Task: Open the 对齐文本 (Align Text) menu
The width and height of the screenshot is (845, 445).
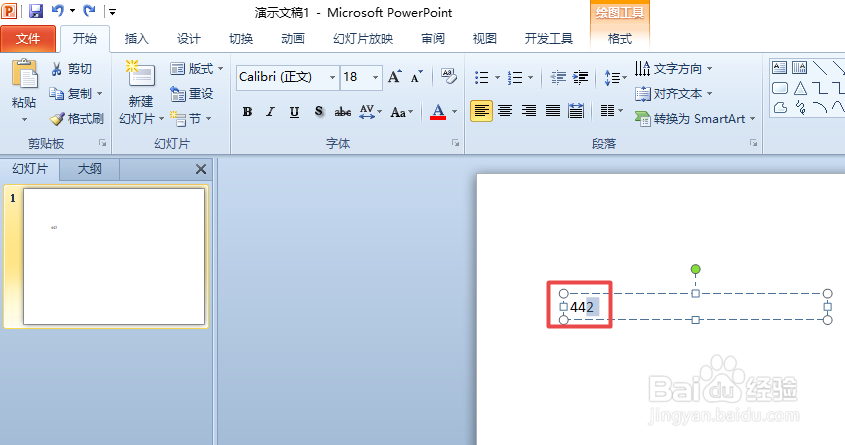Action: pyautogui.click(x=674, y=94)
